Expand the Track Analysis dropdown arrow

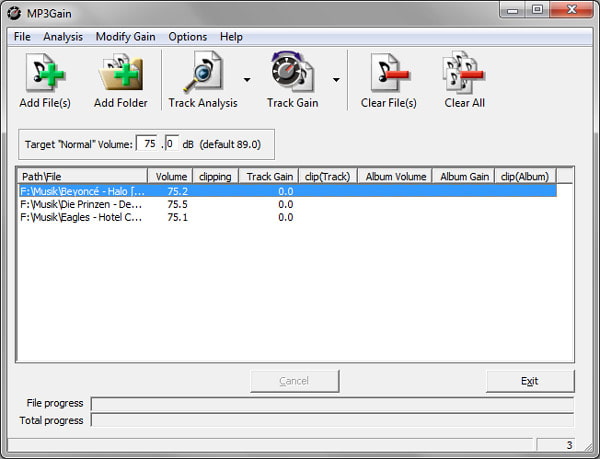point(247,80)
